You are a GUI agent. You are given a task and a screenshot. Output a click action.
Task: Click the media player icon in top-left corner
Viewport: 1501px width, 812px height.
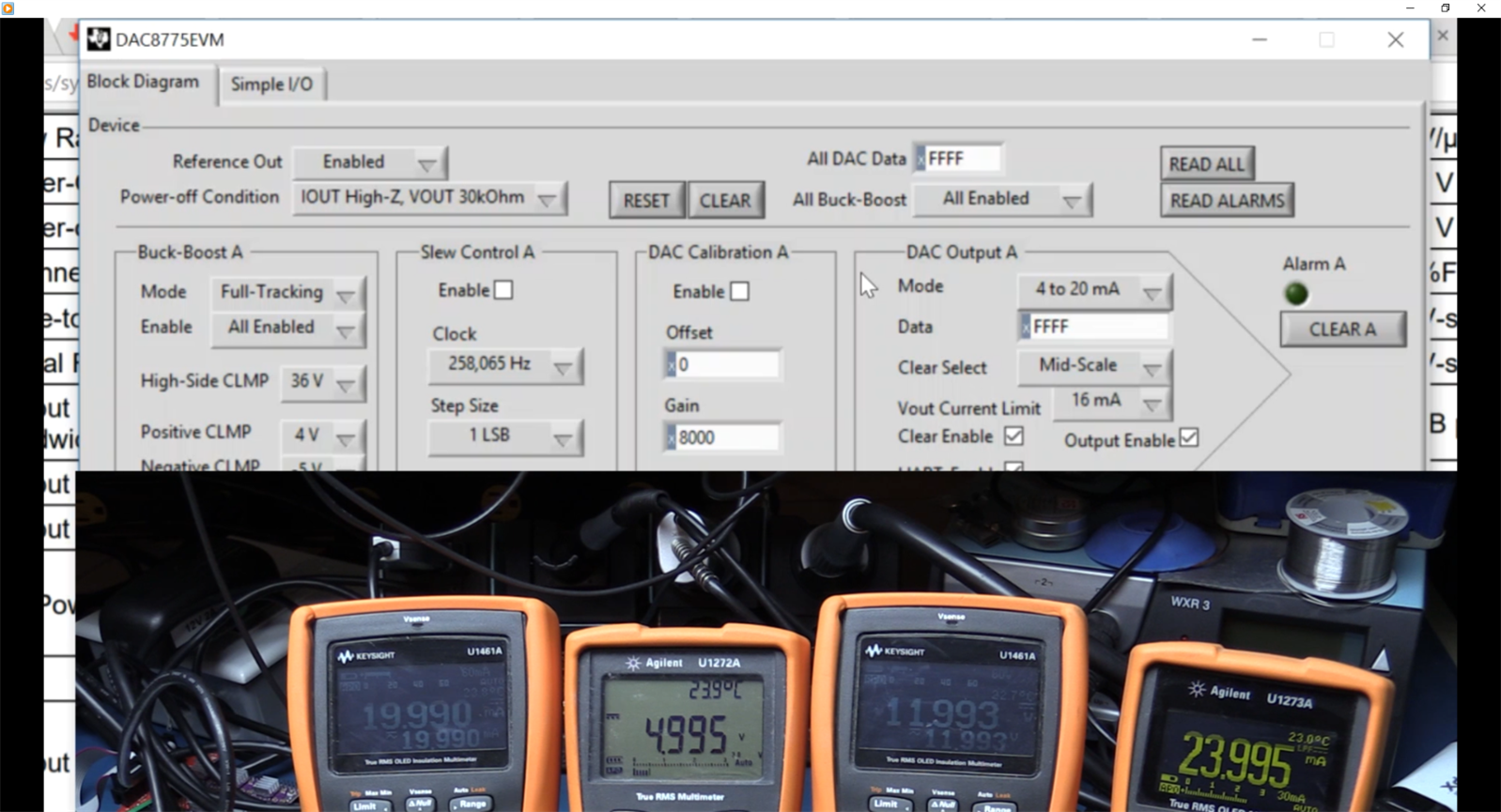pos(8,8)
